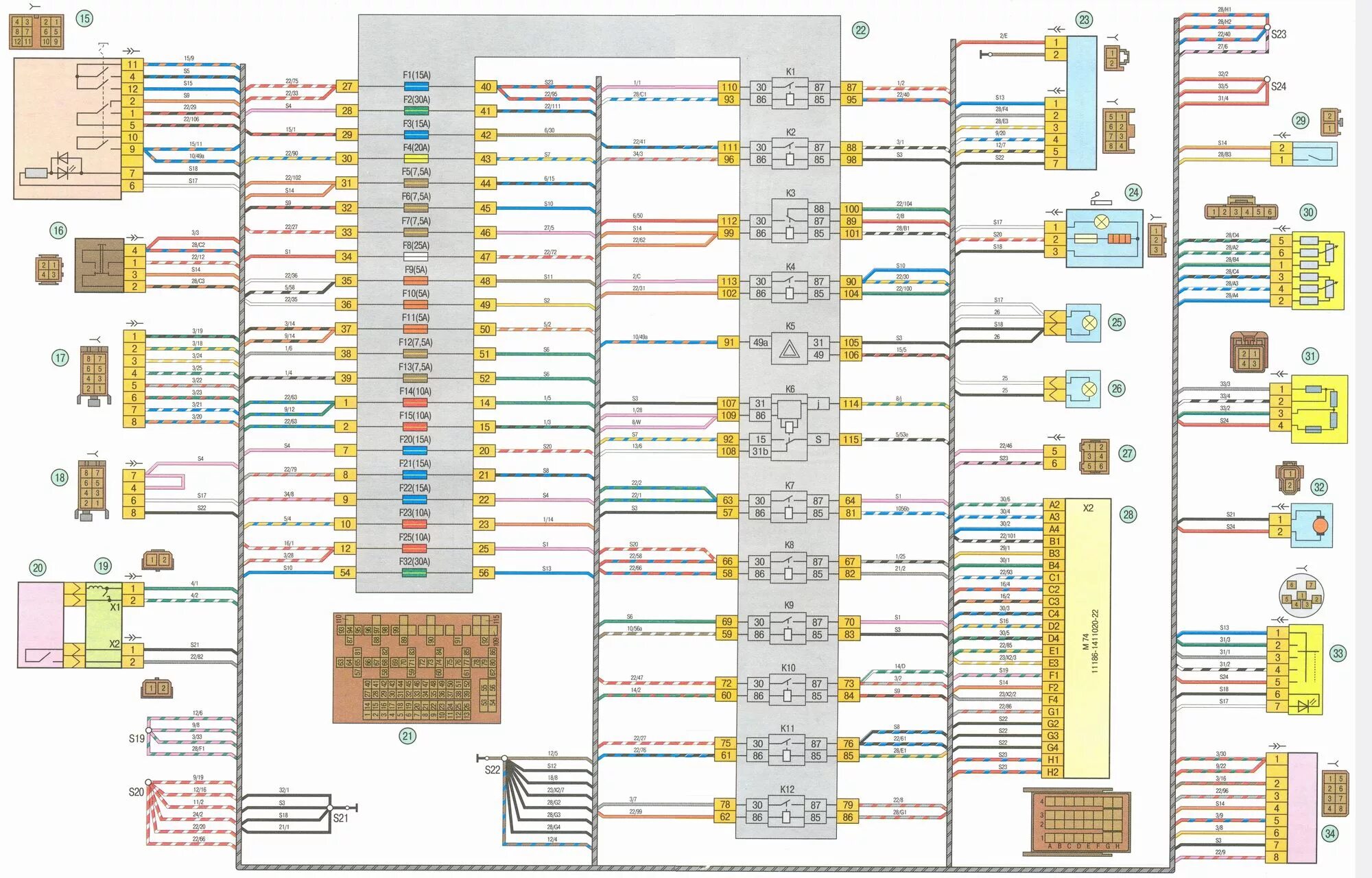Click the F1(15A) blue fuse
The width and height of the screenshot is (1372, 878).
(x=416, y=87)
